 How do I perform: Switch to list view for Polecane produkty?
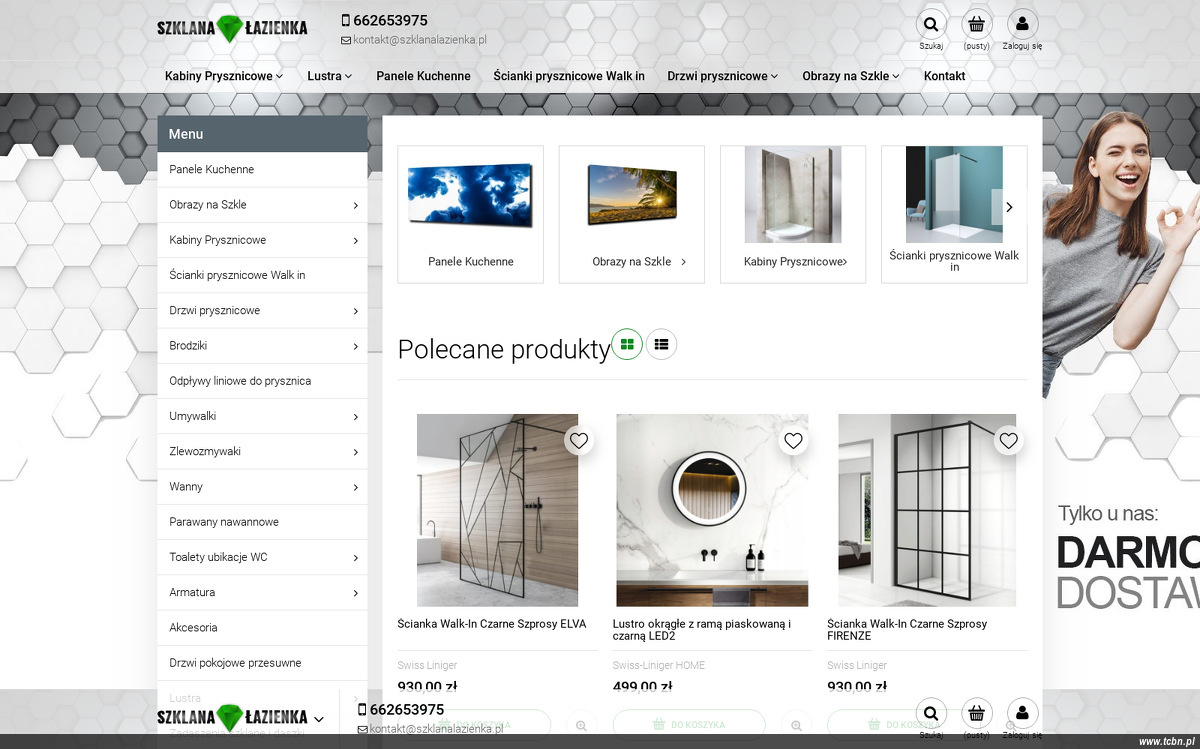click(661, 344)
